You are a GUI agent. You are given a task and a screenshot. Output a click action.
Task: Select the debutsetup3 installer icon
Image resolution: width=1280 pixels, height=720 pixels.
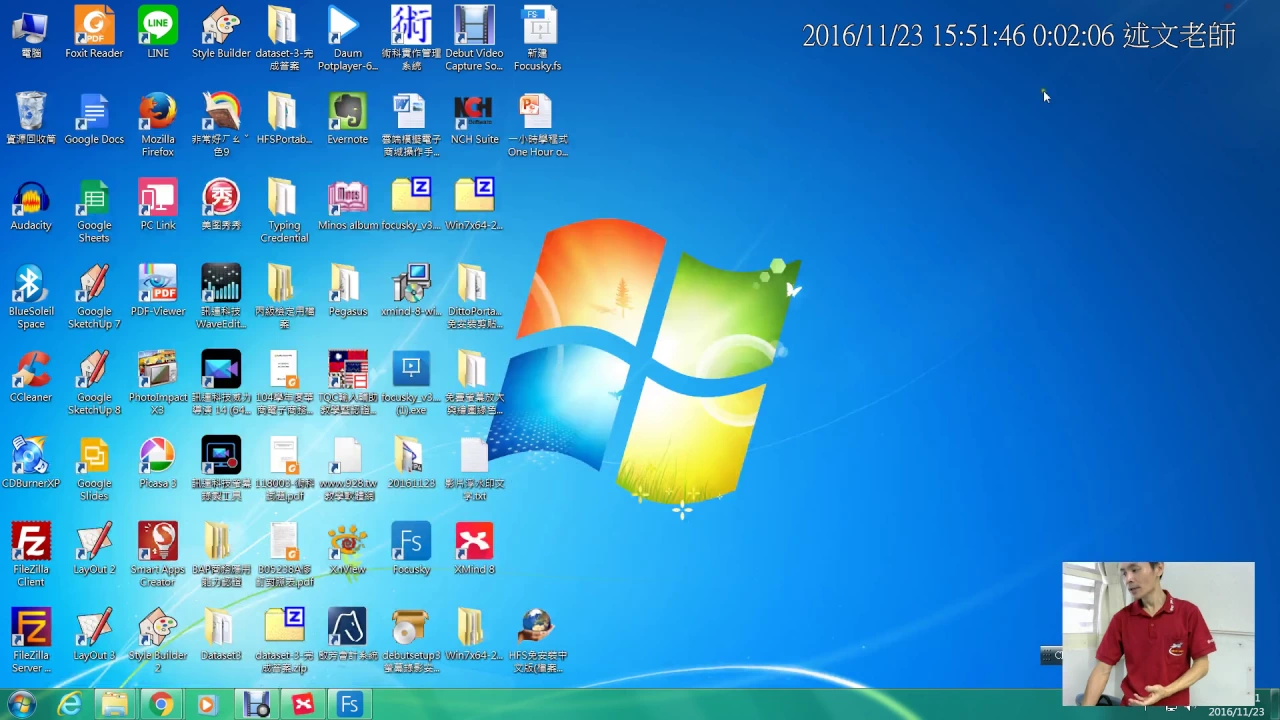tap(411, 640)
